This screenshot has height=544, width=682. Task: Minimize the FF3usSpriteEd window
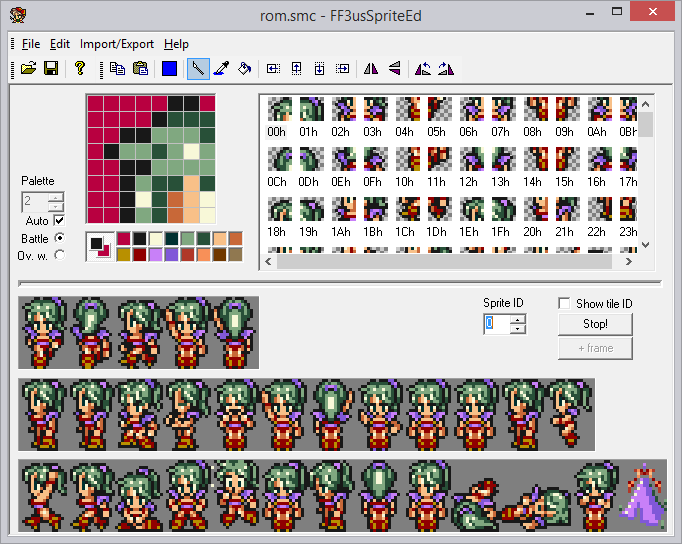pos(590,13)
